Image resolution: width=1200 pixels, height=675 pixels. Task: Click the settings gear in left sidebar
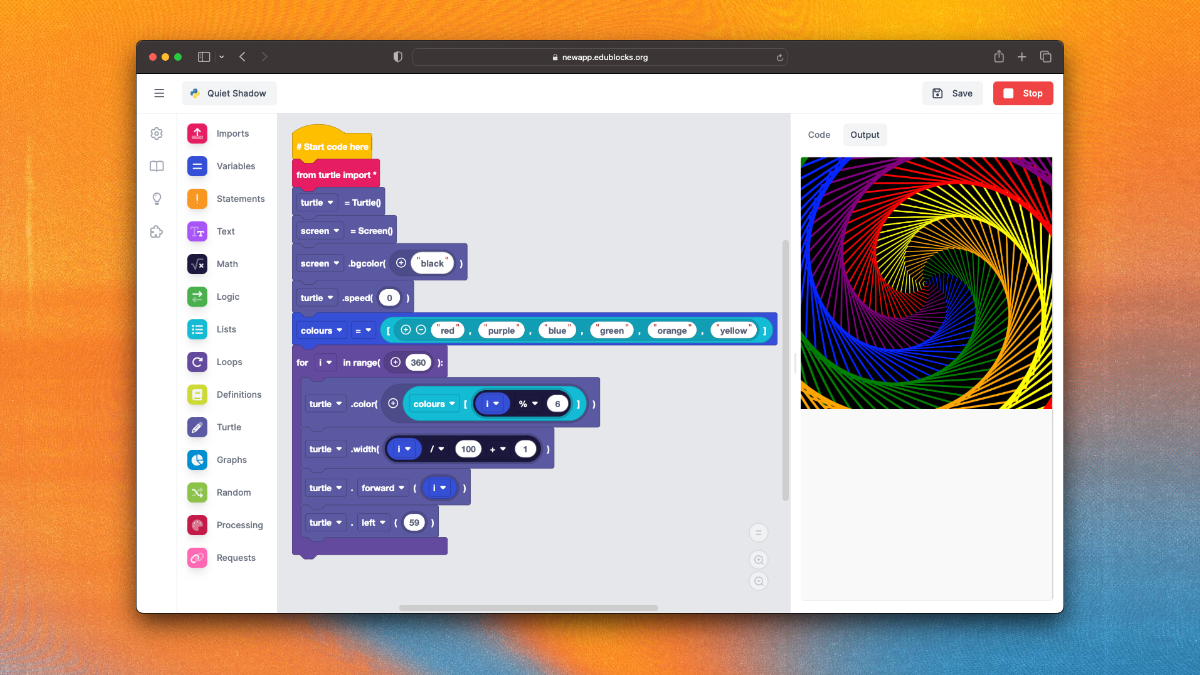pyautogui.click(x=157, y=133)
